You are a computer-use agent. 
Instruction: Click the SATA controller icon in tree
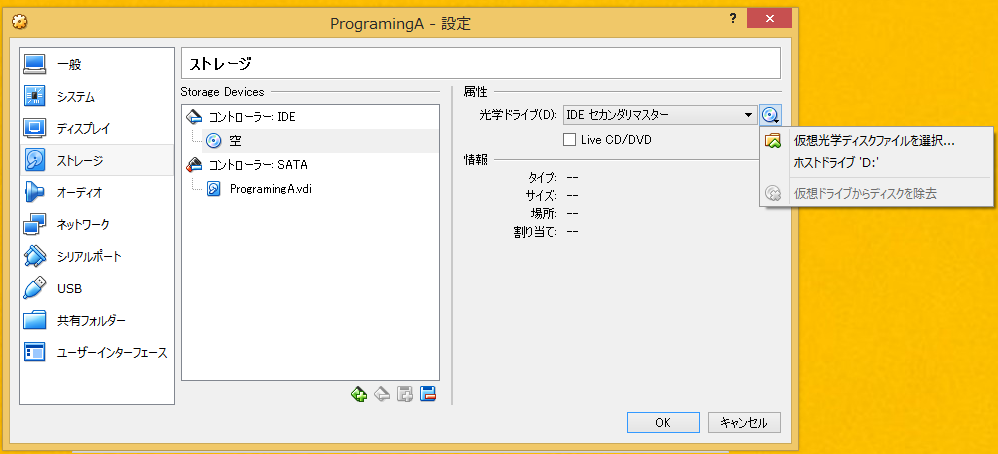(193, 165)
